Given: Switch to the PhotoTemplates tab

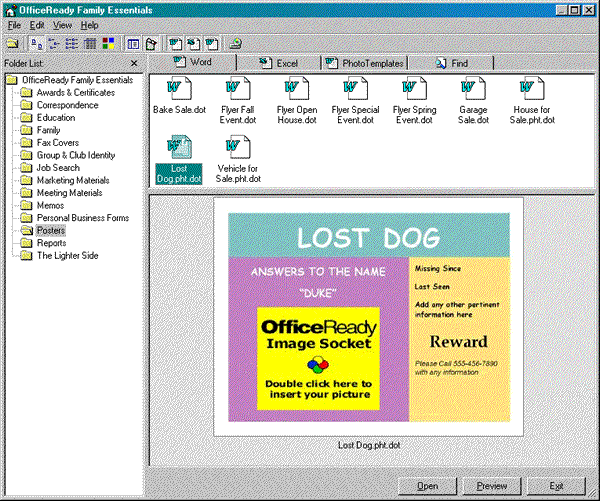Looking at the screenshot, I should click(364, 63).
